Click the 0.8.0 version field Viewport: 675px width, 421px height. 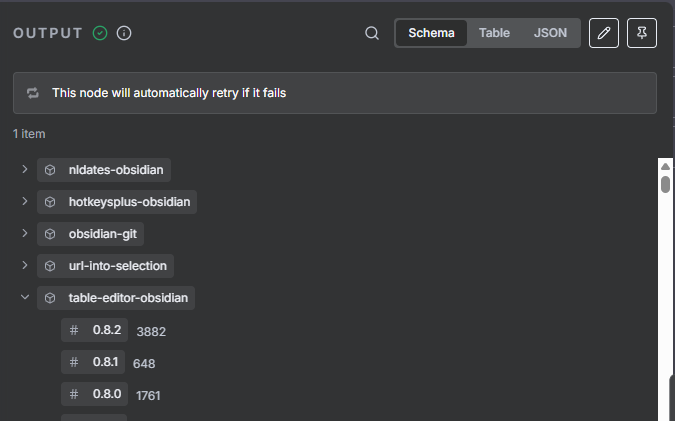tap(106, 394)
